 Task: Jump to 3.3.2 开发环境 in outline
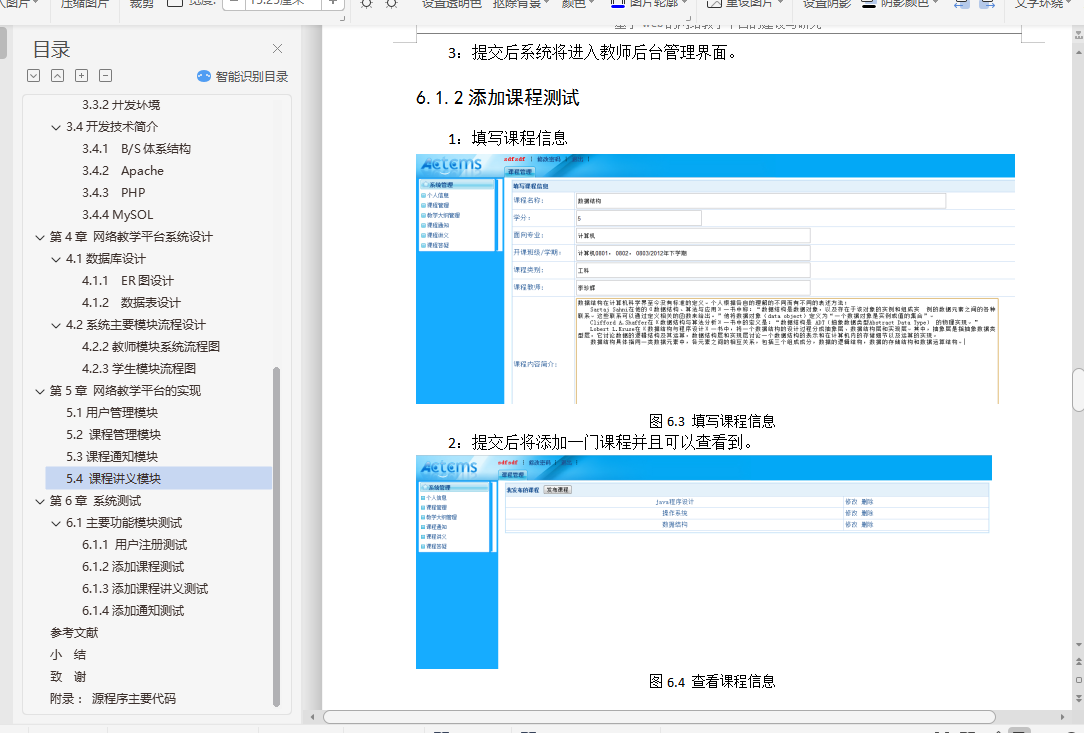coord(121,105)
